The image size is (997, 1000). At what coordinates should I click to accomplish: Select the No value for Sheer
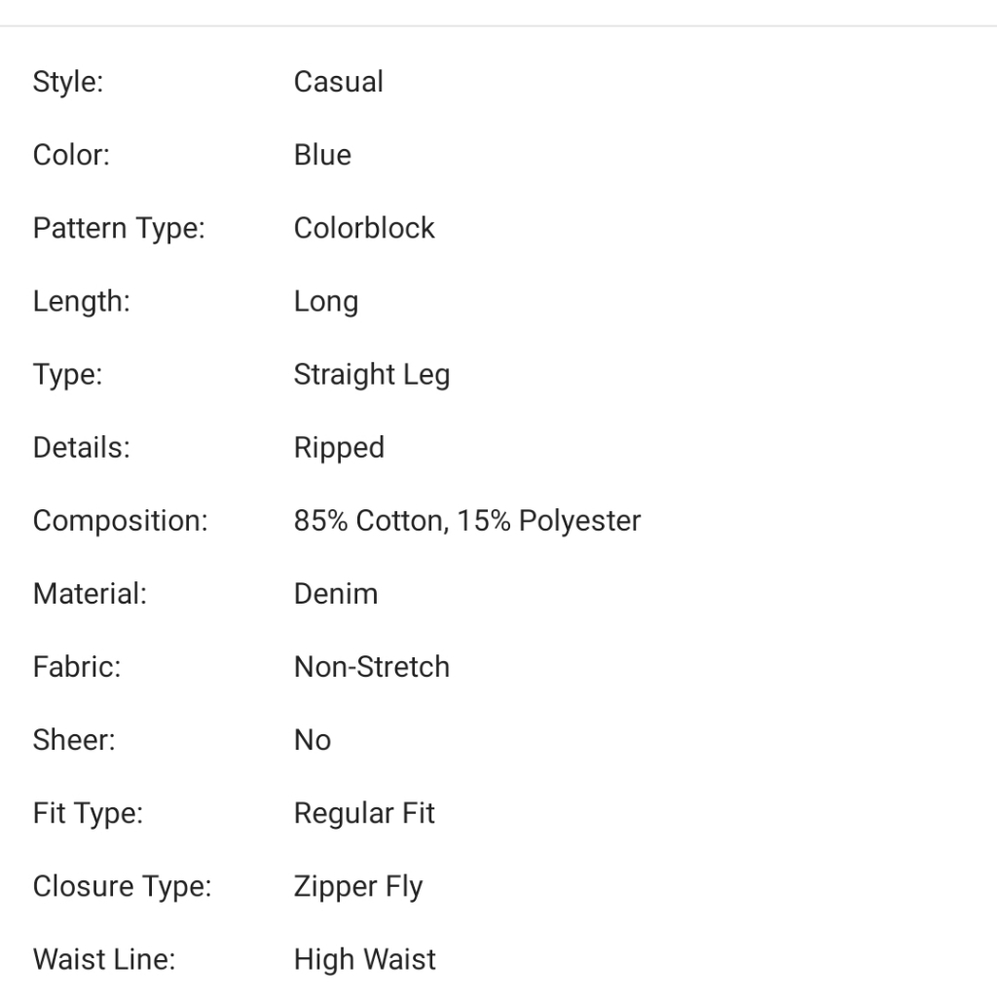click(313, 740)
